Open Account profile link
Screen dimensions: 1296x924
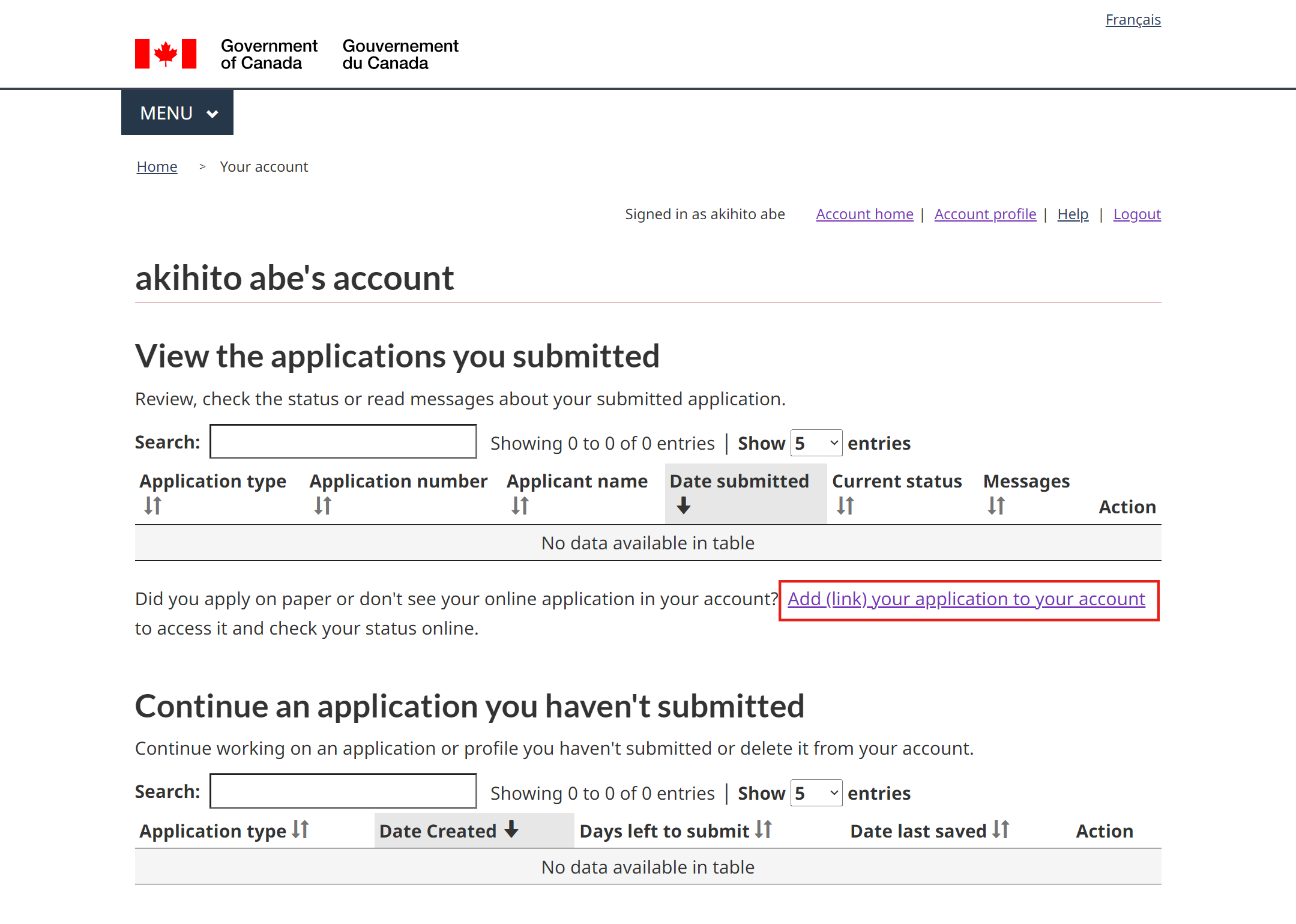tap(985, 214)
